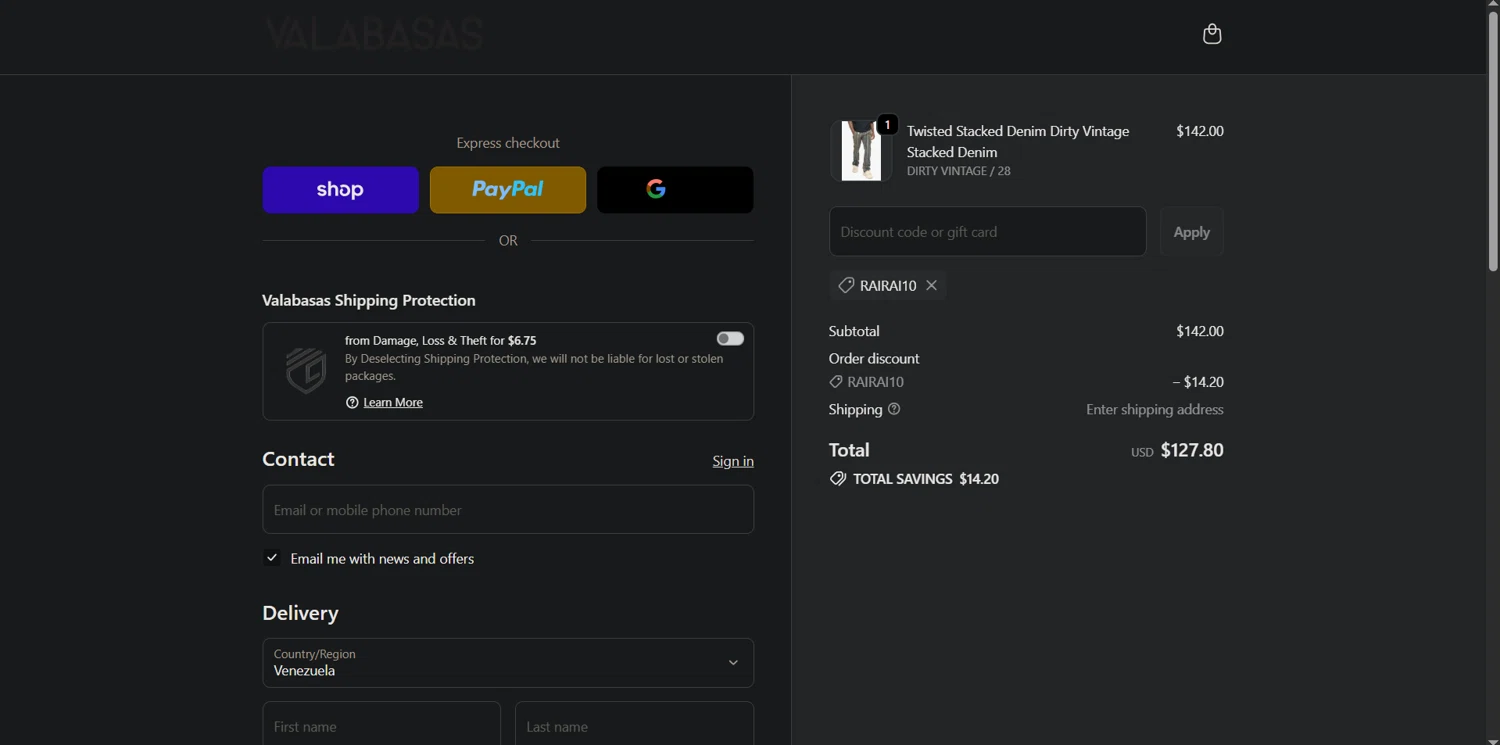Click the Shipping Protection shield icon
This screenshot has width=1500, height=745.
[306, 370]
